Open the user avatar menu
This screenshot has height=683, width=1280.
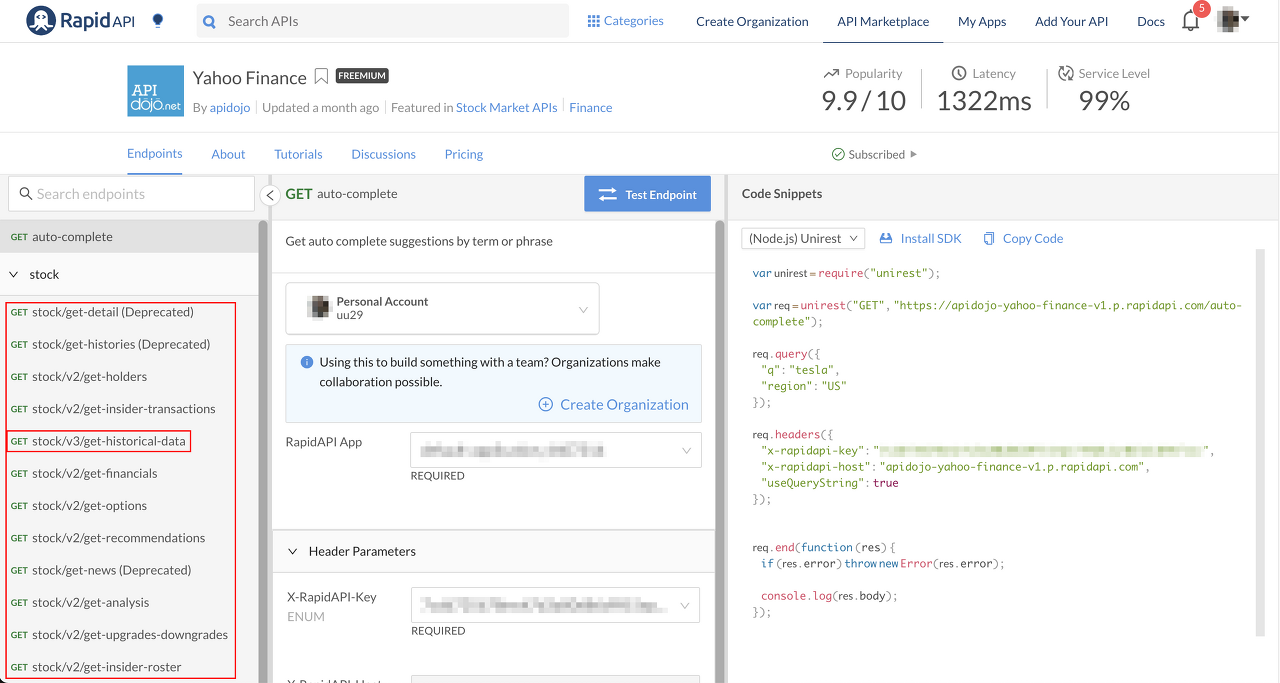point(1233,20)
